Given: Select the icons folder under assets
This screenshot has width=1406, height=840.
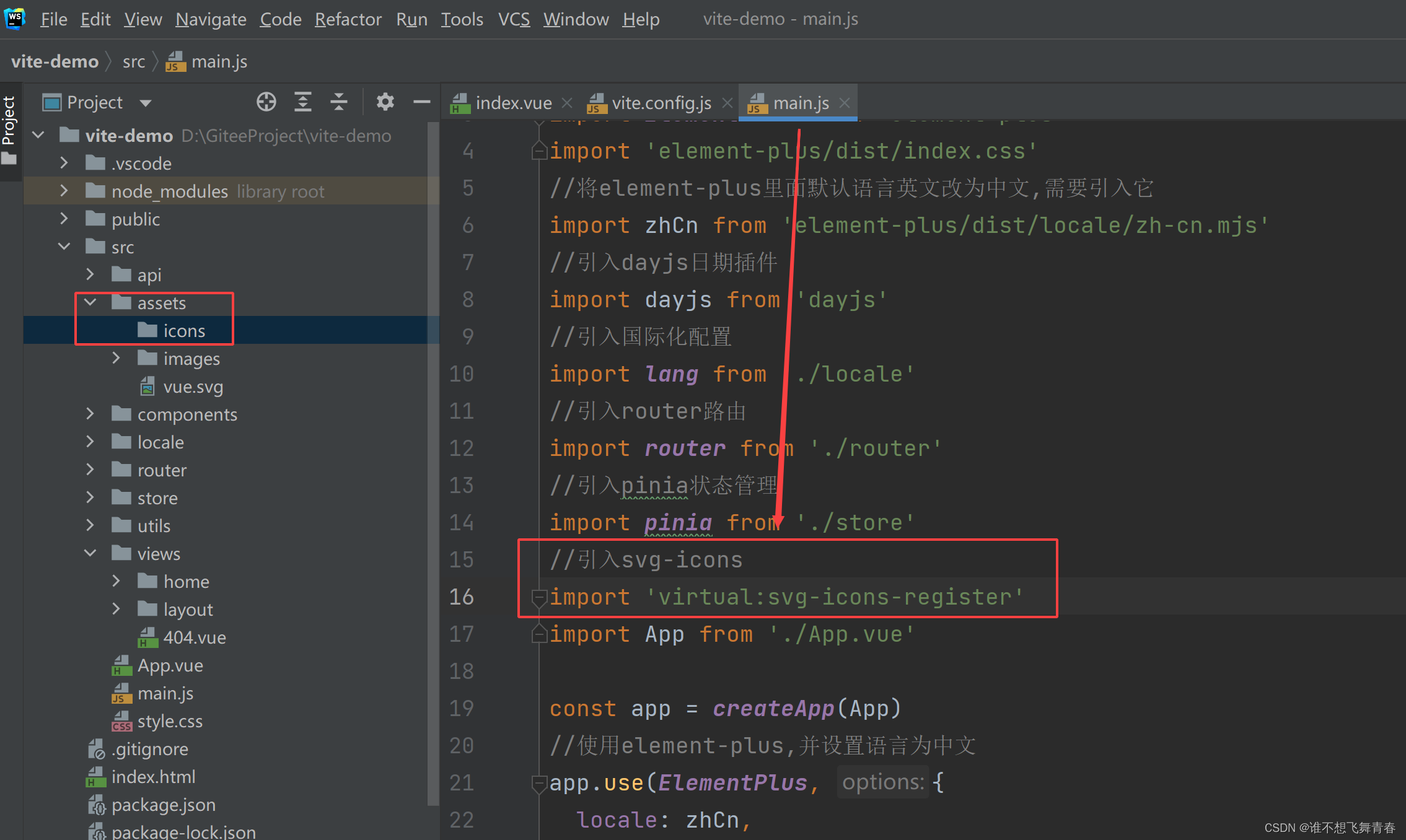Looking at the screenshot, I should click(183, 331).
